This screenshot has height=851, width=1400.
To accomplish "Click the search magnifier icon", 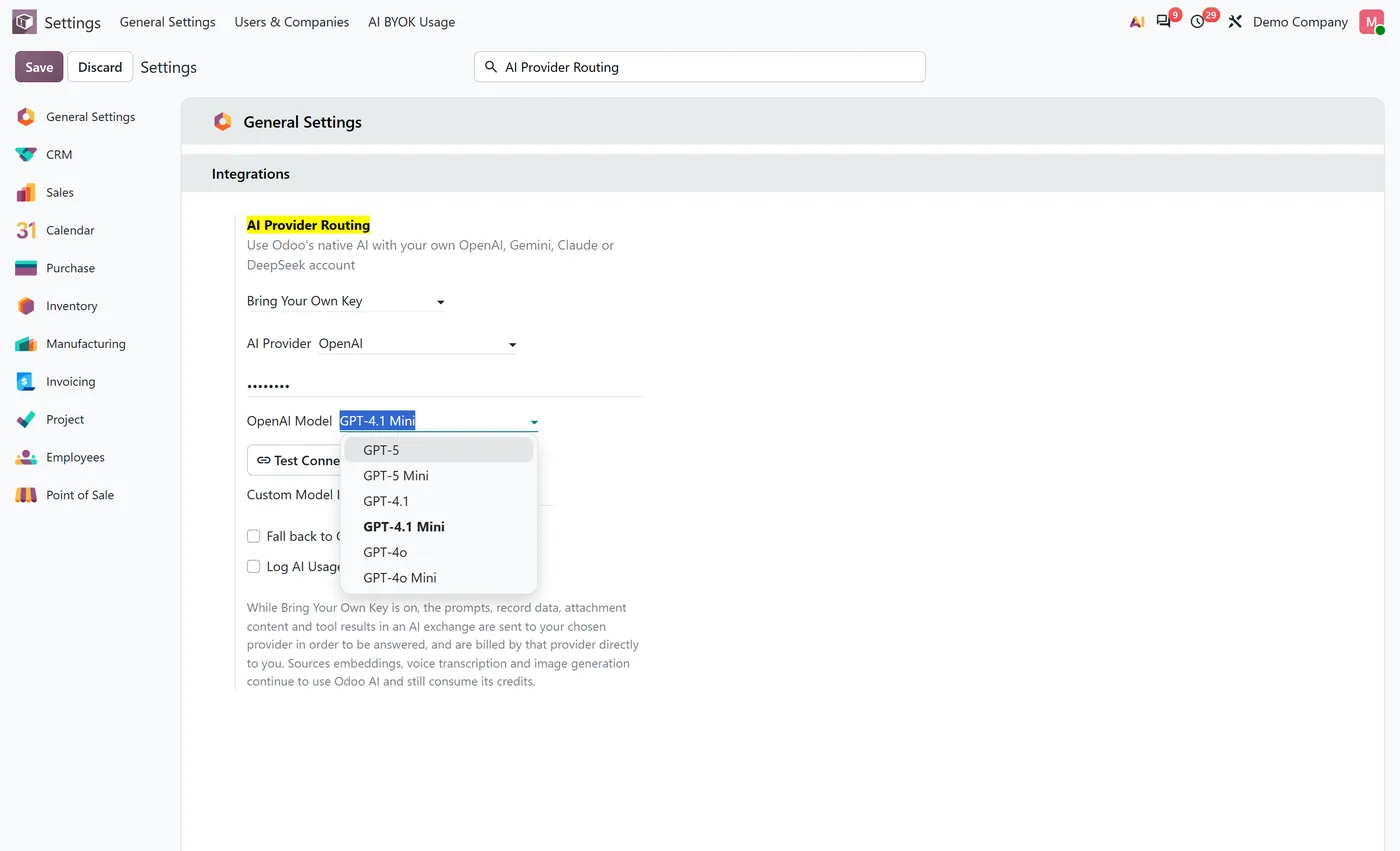I will (x=491, y=67).
